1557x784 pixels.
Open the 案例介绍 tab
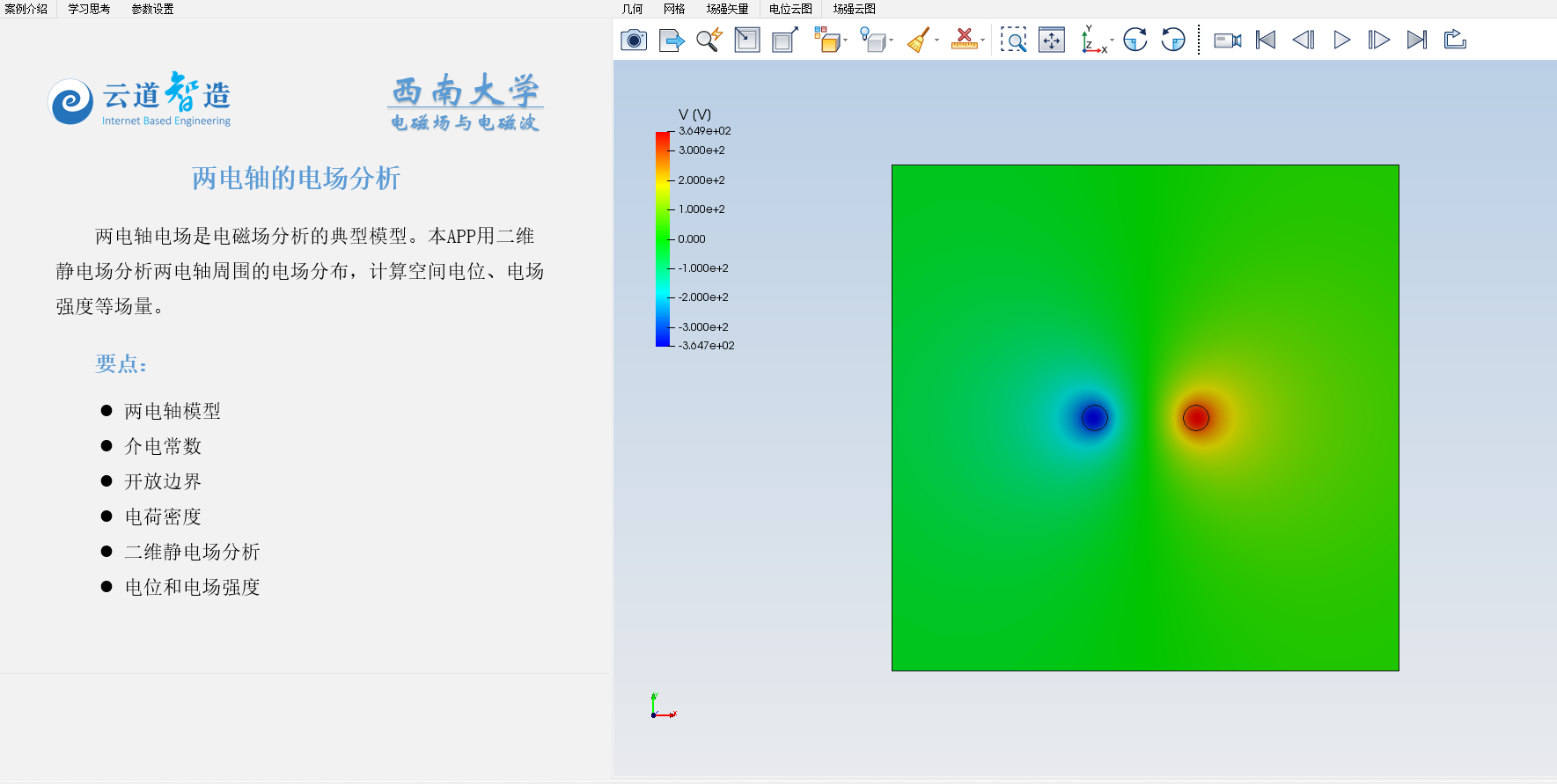coord(26,9)
